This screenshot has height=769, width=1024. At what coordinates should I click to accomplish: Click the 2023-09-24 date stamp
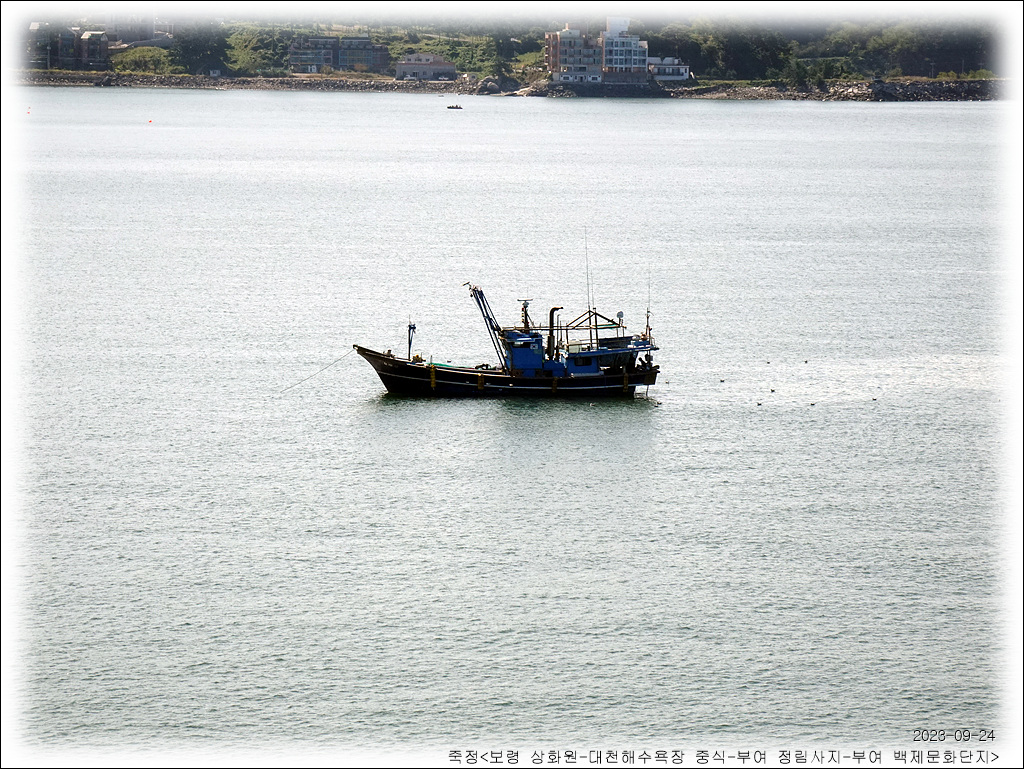953,736
